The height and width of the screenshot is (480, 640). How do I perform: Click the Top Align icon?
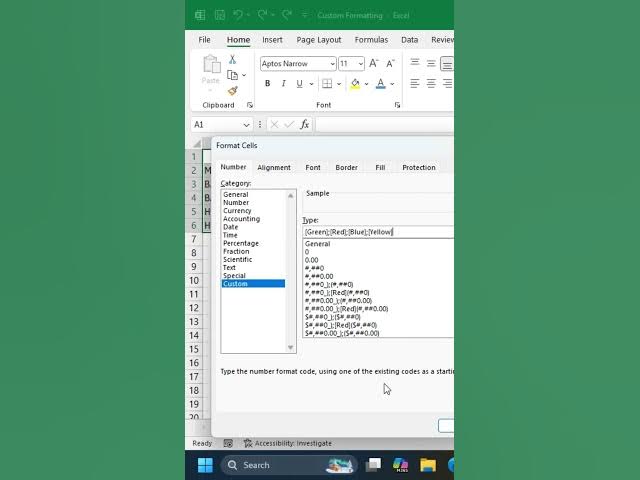pyautogui.click(x=415, y=62)
